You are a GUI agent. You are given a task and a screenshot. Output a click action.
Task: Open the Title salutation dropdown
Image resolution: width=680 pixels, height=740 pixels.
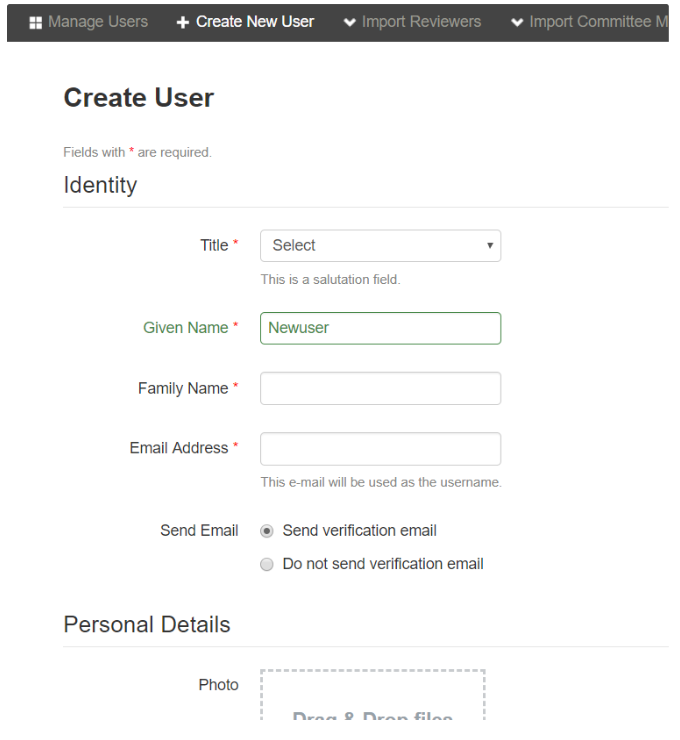380,246
